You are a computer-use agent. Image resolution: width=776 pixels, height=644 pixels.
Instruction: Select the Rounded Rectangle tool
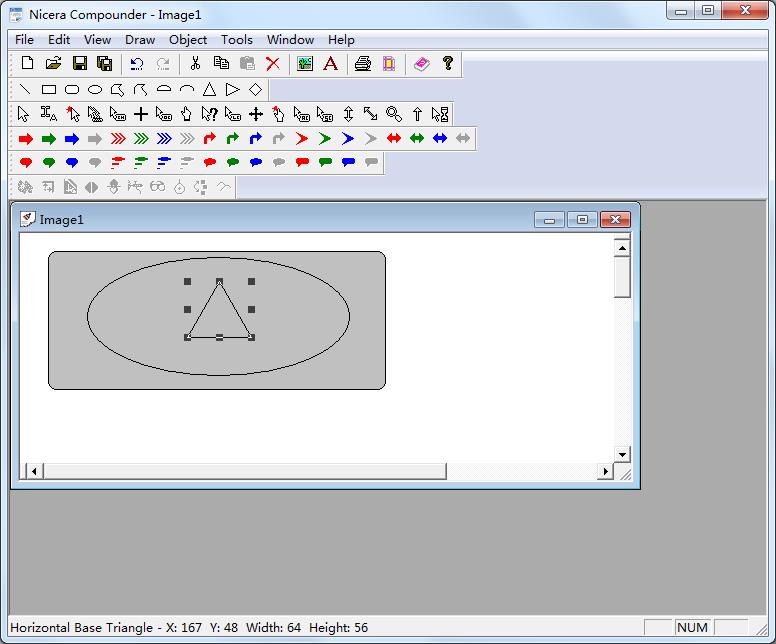(x=72, y=90)
